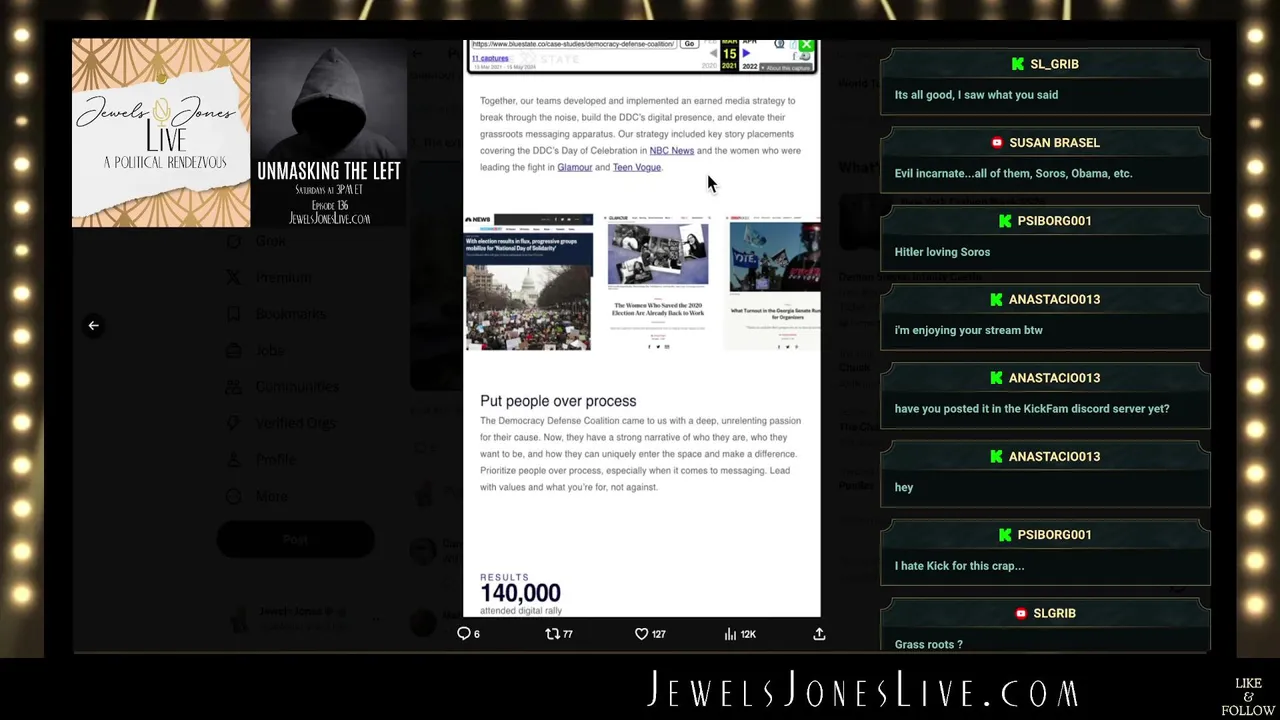
Task: Close the Wayback toolbar with the green X
Action: tap(806, 45)
